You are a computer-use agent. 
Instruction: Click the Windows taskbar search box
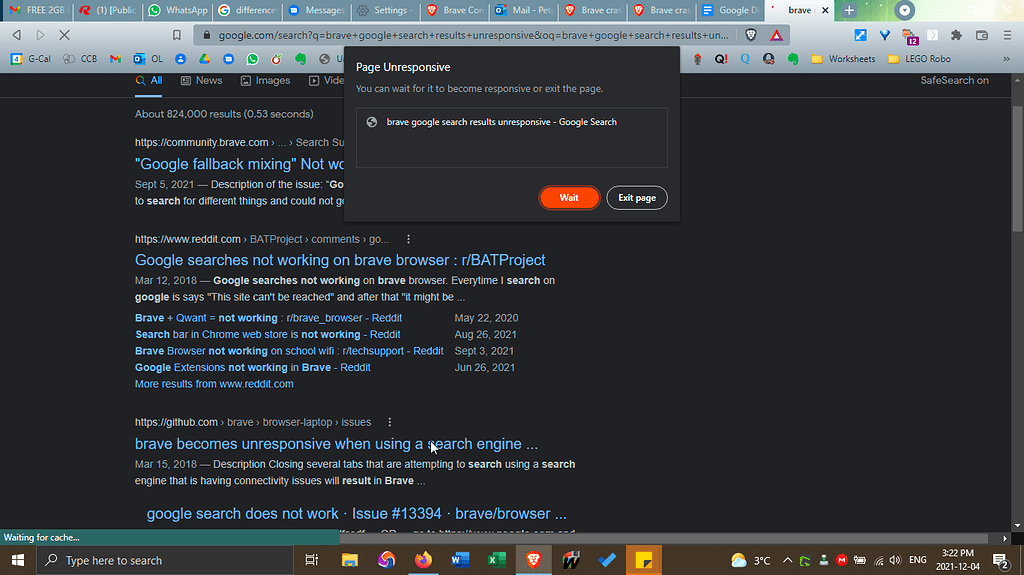[165, 560]
